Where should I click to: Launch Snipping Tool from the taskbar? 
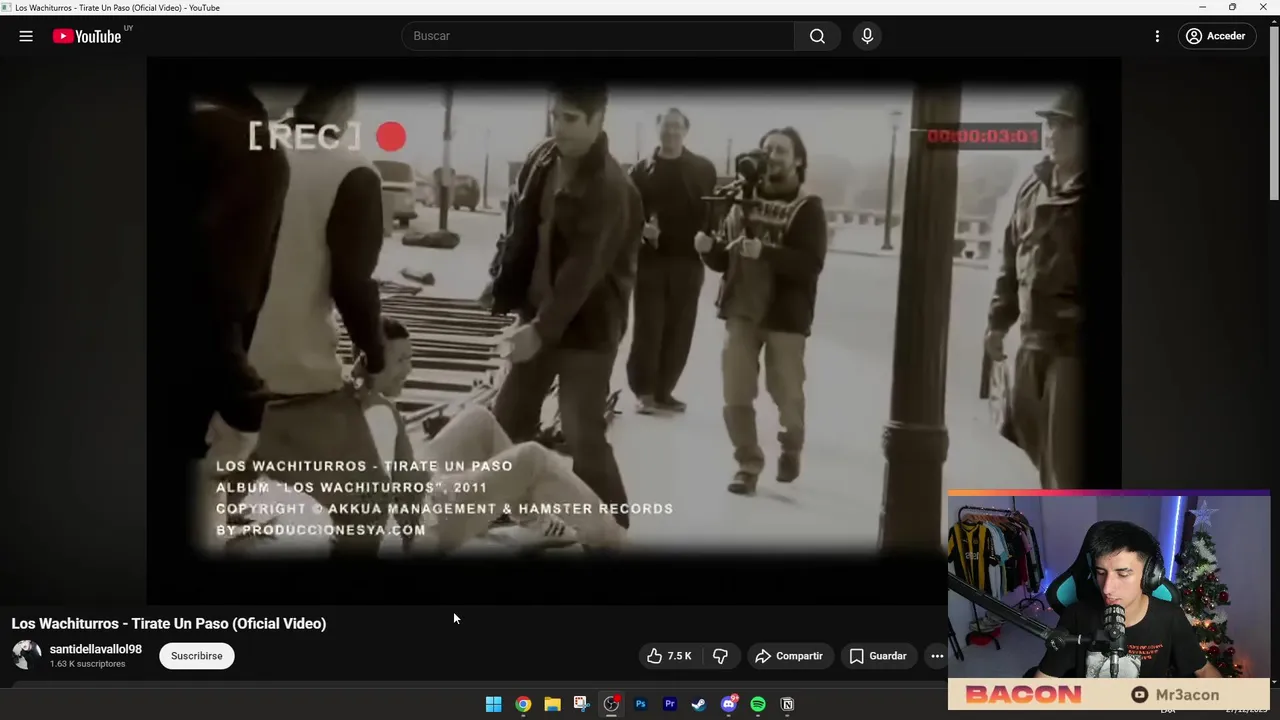point(581,704)
